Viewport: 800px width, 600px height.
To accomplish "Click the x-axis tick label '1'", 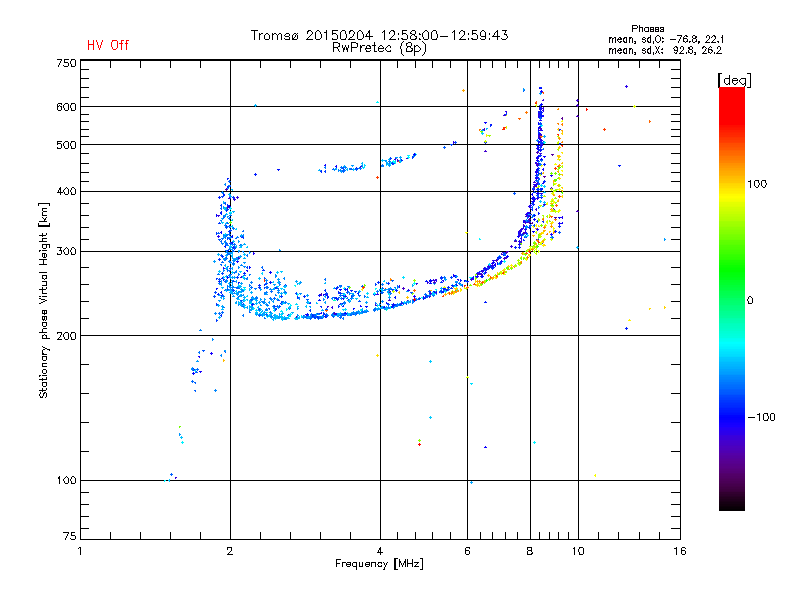I will coord(80,551).
